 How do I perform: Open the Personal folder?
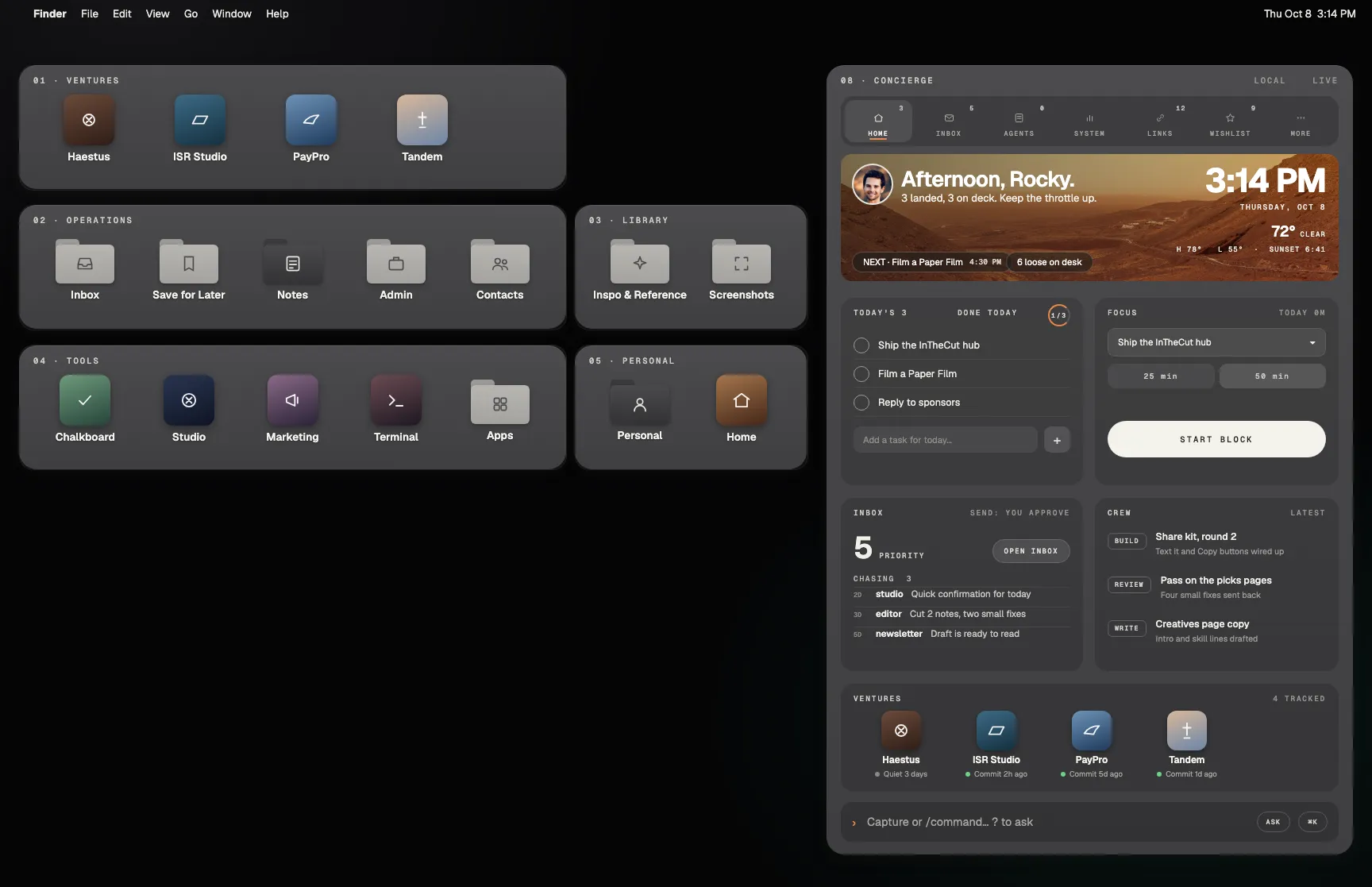tap(640, 403)
